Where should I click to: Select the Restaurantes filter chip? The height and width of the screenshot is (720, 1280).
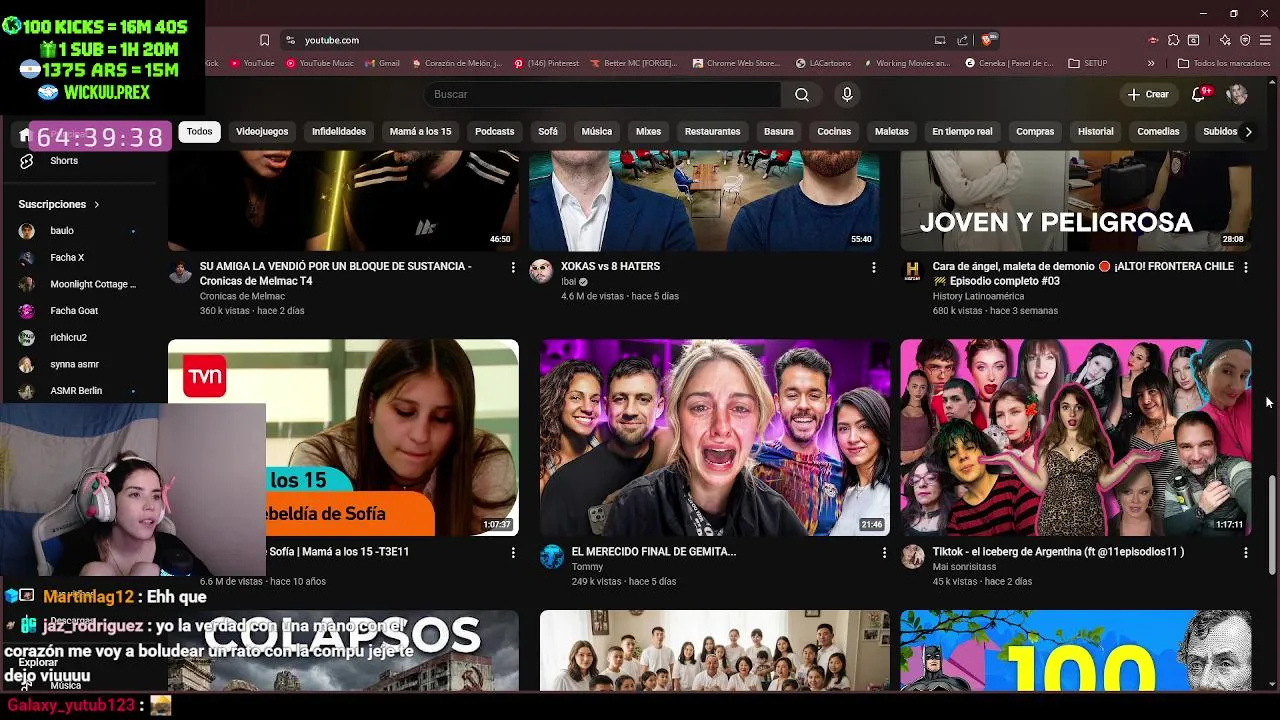click(712, 131)
